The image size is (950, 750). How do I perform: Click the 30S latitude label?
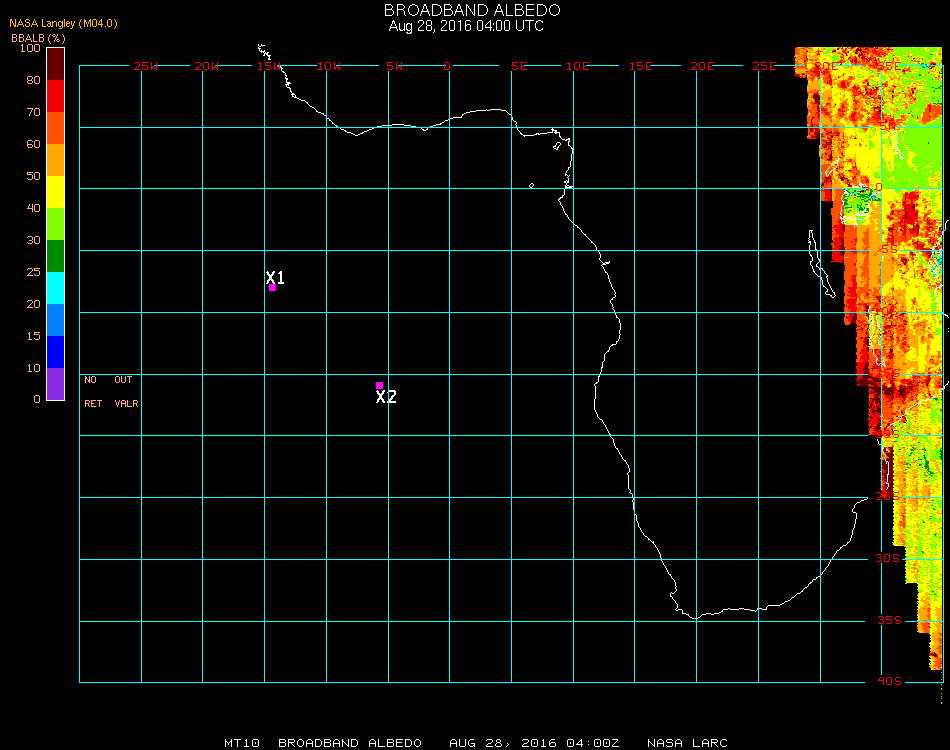click(x=888, y=558)
